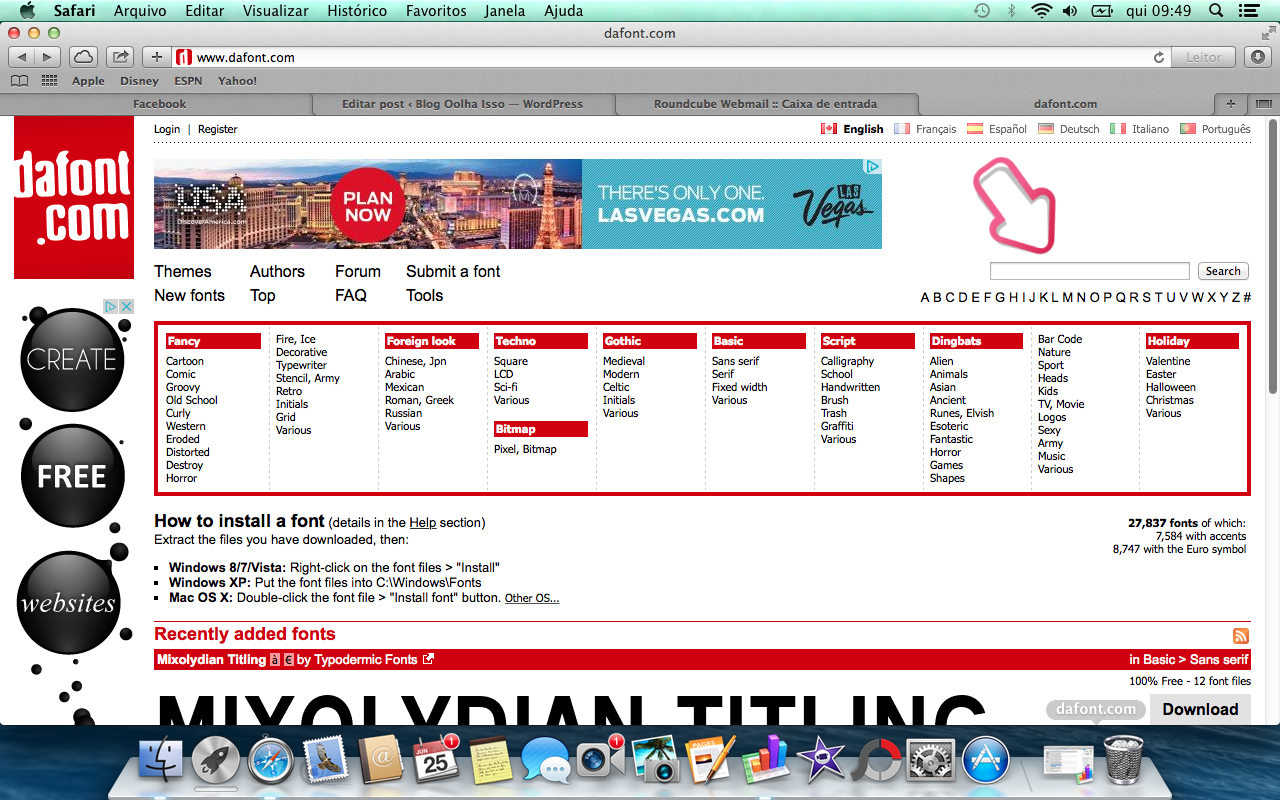The width and height of the screenshot is (1280, 800).
Task: Open the Help link in install instructions
Action: (423, 522)
